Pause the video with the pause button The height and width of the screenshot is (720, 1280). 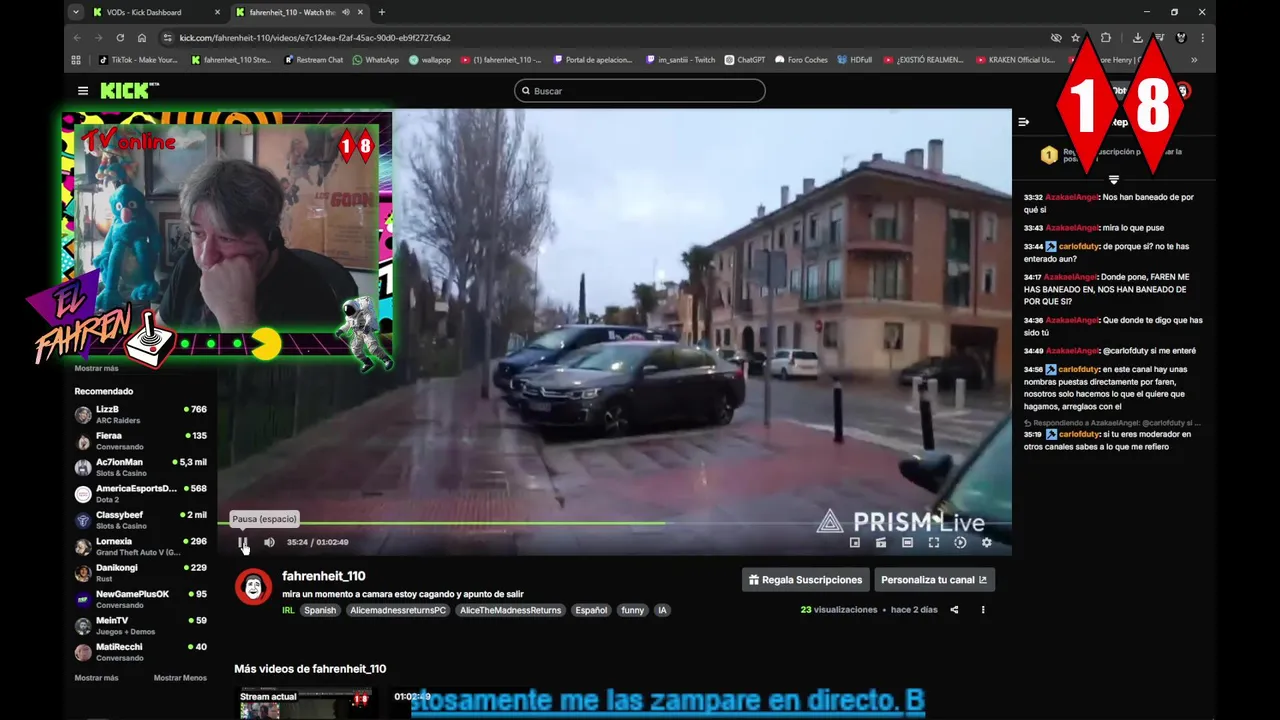point(242,542)
